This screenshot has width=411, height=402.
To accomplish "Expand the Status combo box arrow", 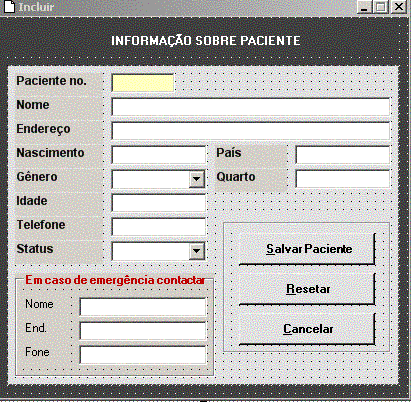I will [196, 251].
